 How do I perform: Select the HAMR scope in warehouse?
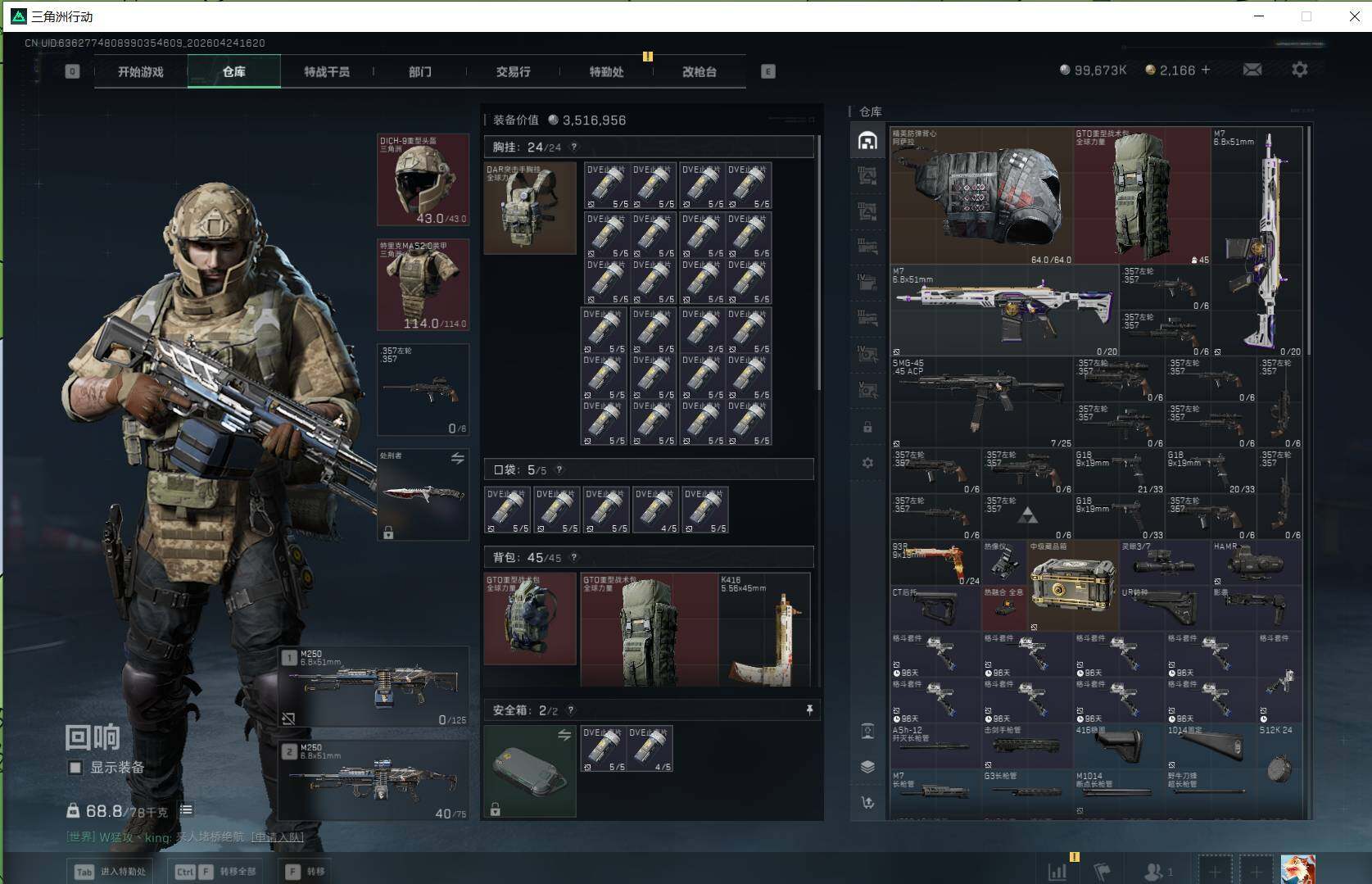(x=1257, y=563)
